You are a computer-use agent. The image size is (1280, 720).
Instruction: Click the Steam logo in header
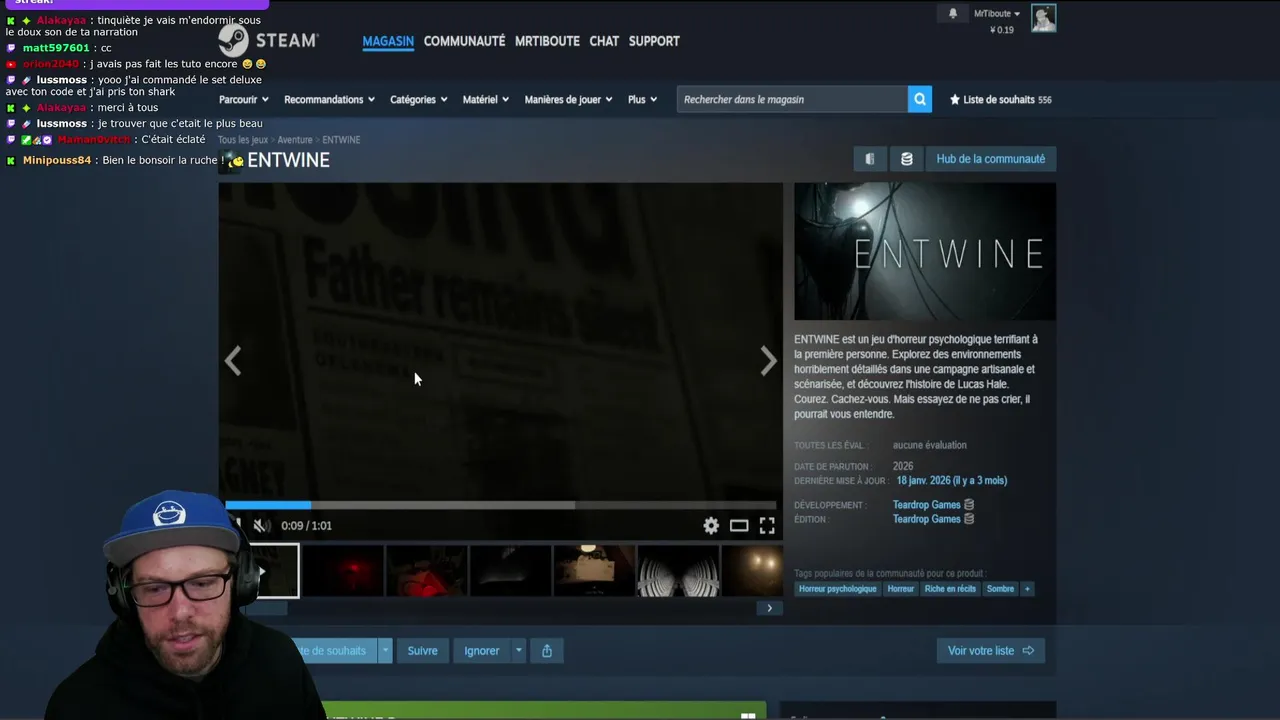point(268,40)
